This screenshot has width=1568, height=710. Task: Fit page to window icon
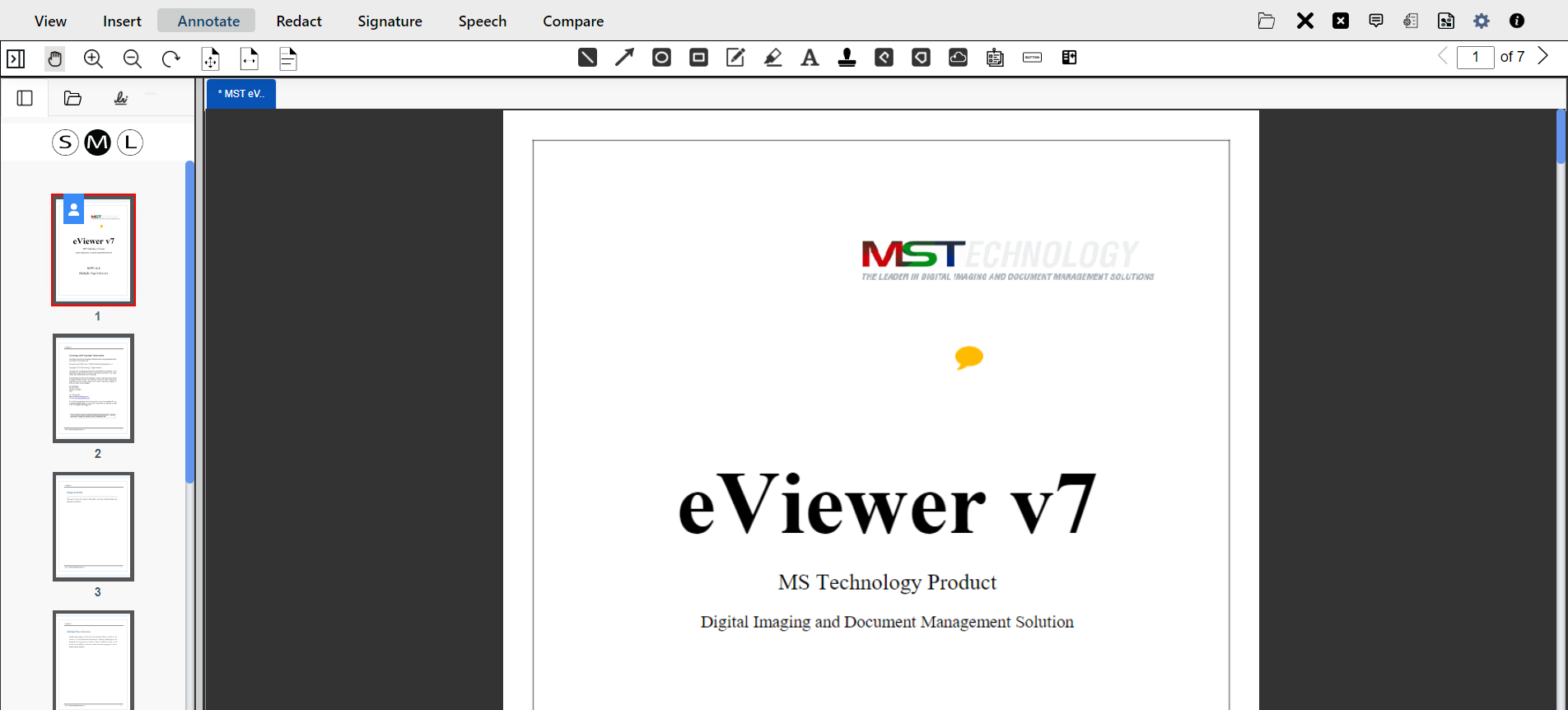[x=210, y=58]
